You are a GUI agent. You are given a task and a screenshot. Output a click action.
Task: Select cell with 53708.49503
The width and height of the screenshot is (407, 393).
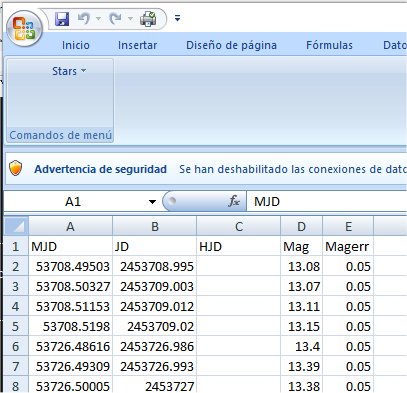tap(70, 266)
